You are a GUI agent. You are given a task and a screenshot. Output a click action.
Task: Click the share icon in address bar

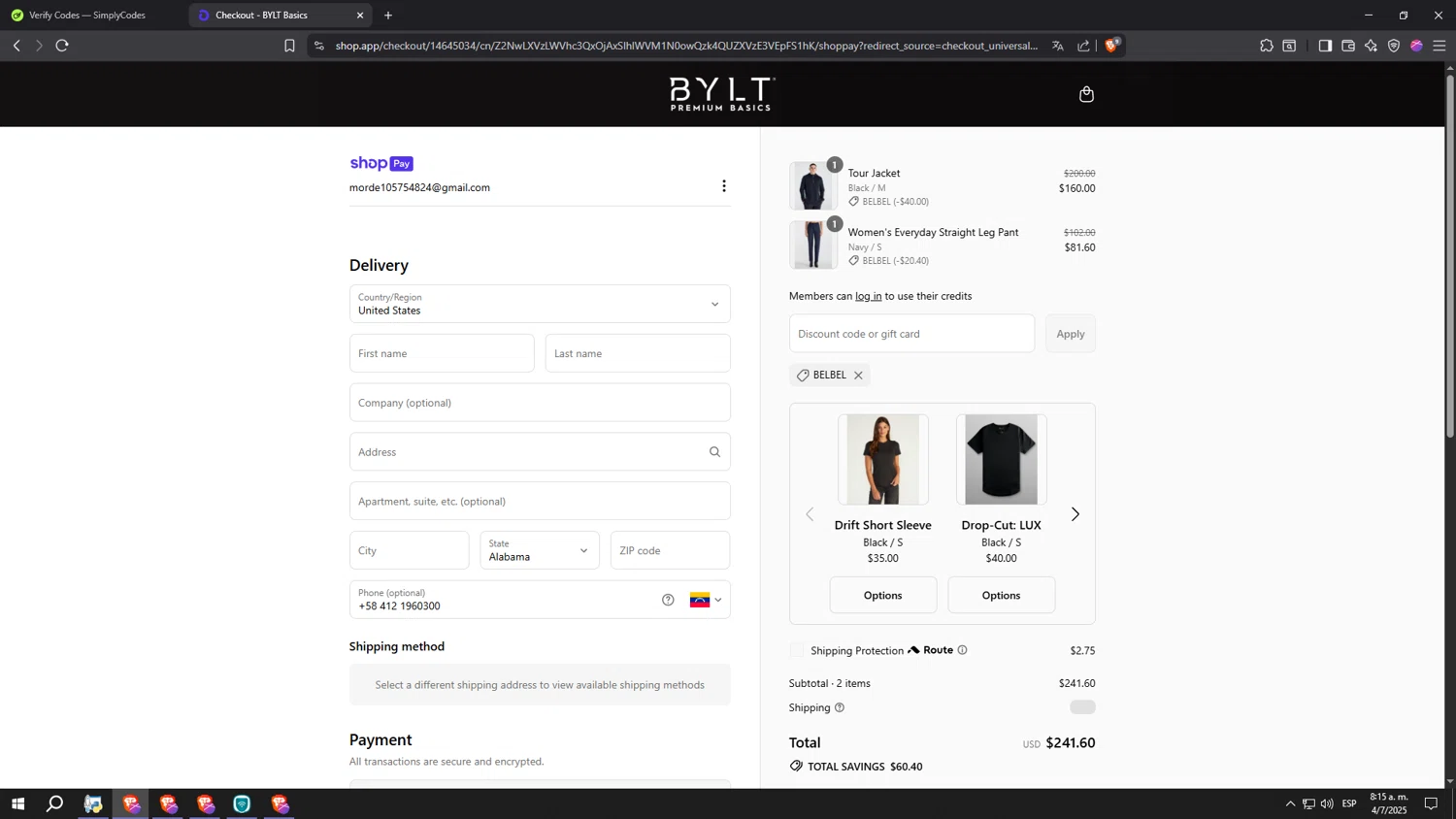tap(1083, 46)
